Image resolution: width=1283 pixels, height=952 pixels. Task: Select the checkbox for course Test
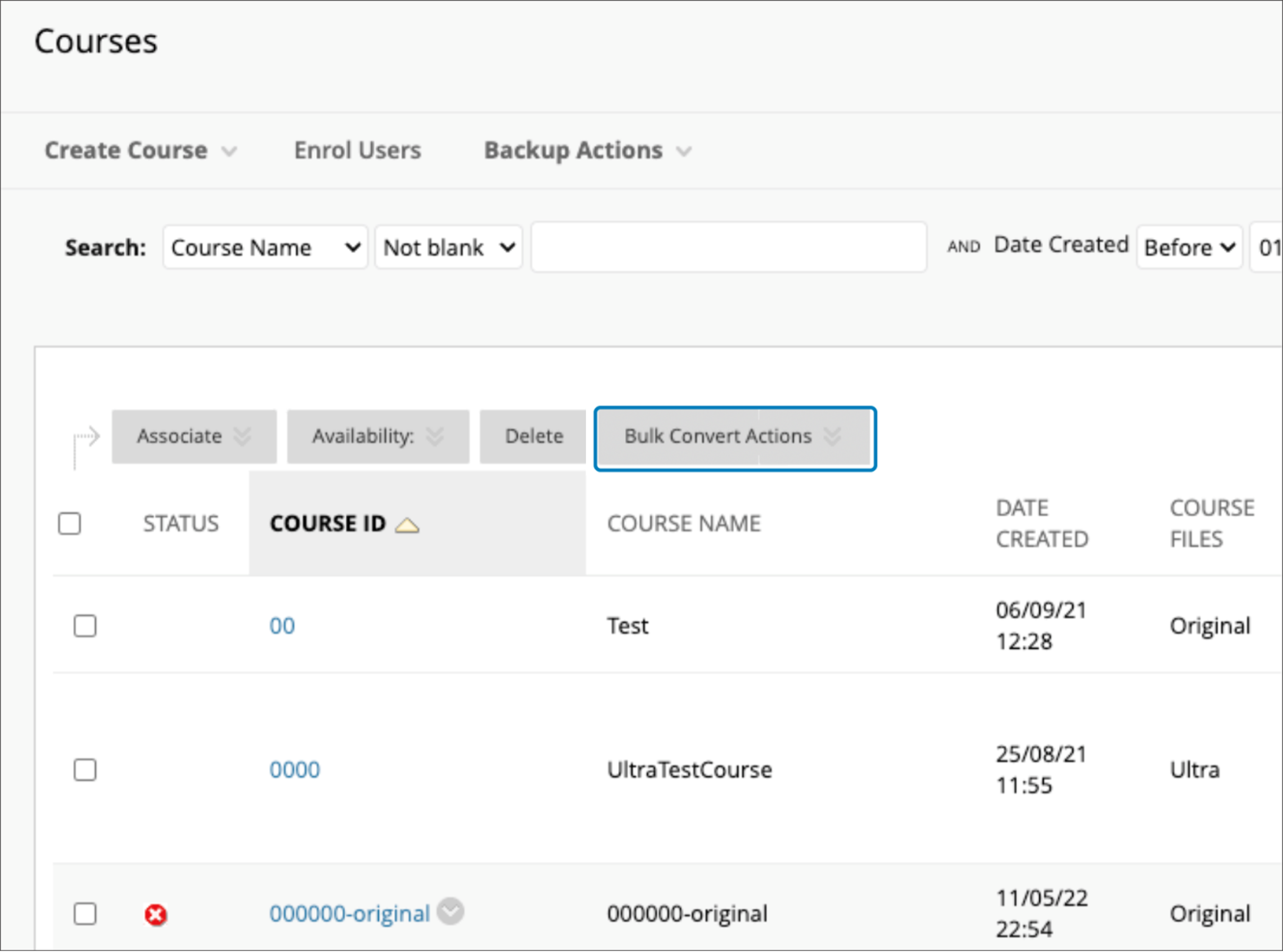(x=85, y=626)
